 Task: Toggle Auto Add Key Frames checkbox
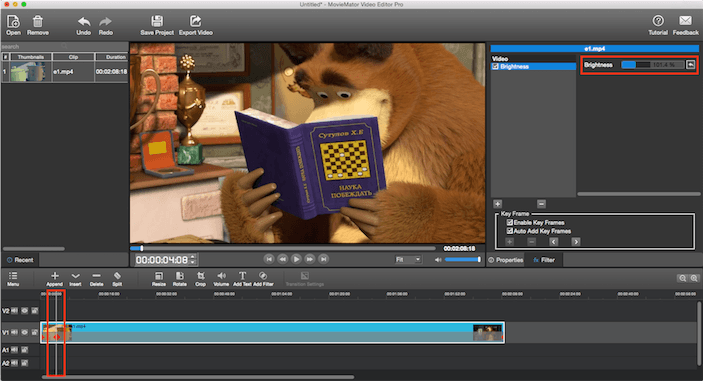click(x=509, y=231)
